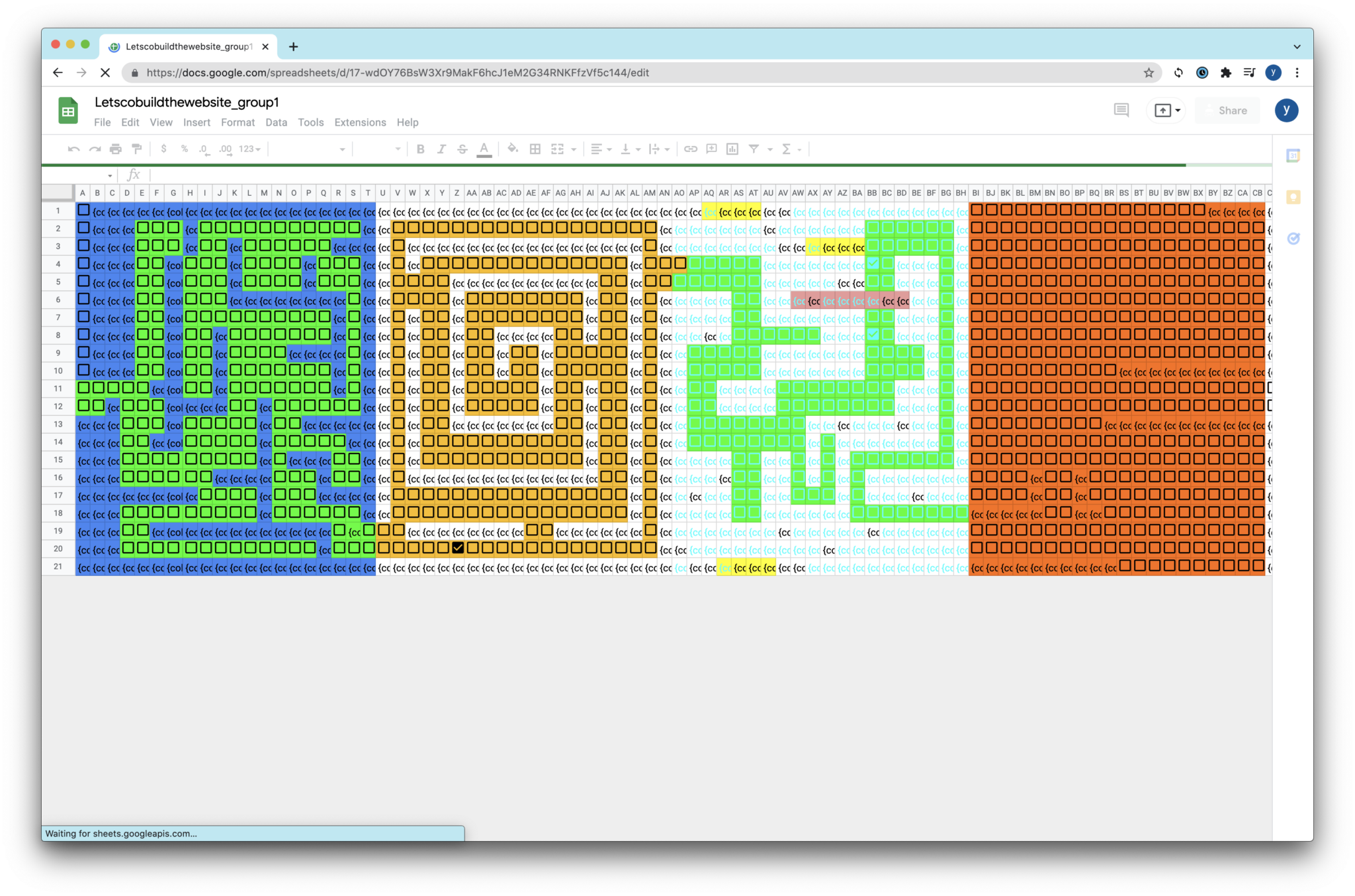
Task: Open the name box dropdown arrow
Action: click(x=110, y=175)
